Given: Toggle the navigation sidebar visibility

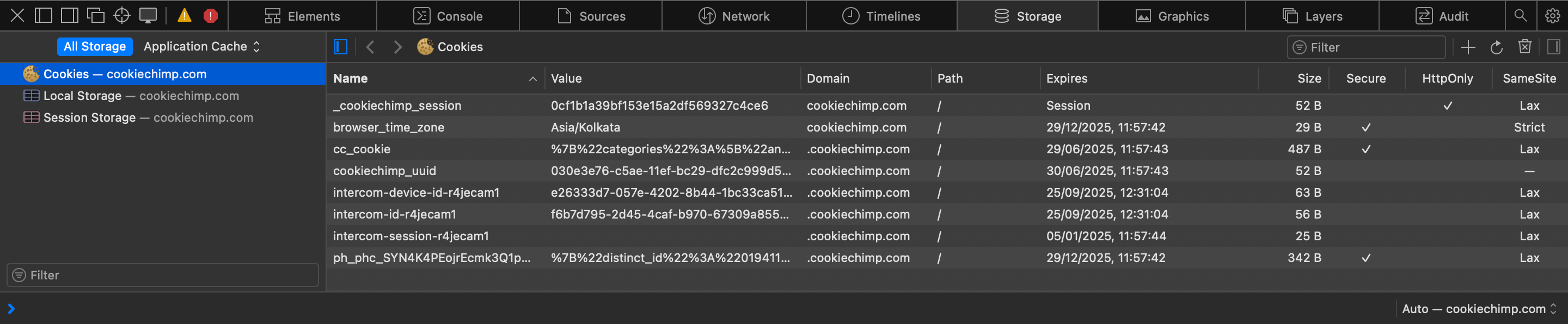Looking at the screenshot, I should [341, 47].
